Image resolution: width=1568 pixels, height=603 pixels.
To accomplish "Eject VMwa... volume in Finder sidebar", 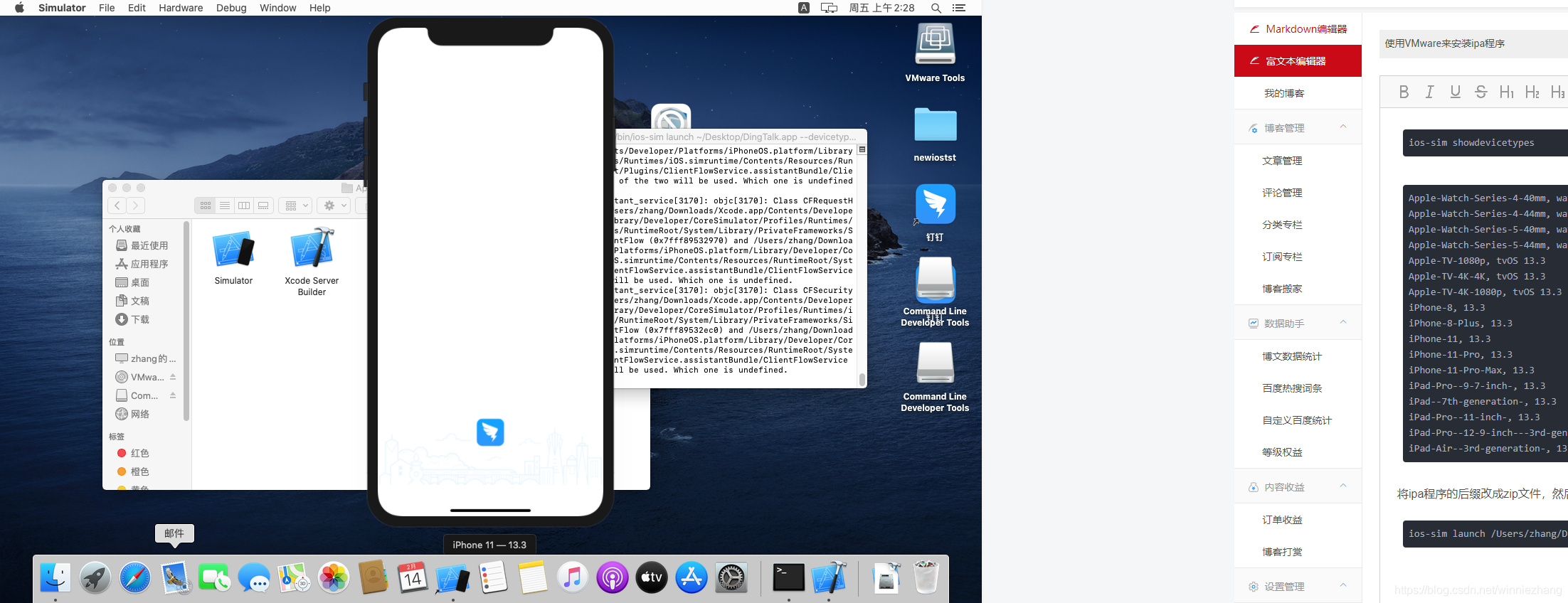I will (x=173, y=377).
